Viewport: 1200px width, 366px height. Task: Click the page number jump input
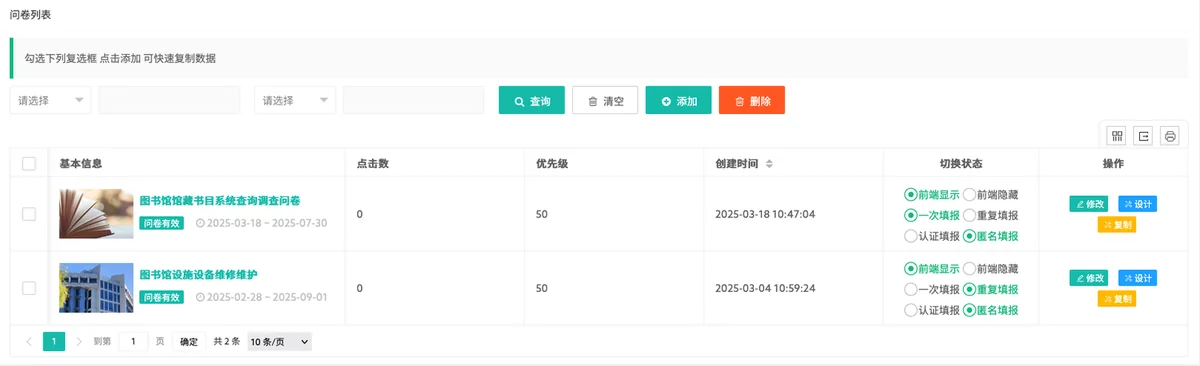[134, 341]
